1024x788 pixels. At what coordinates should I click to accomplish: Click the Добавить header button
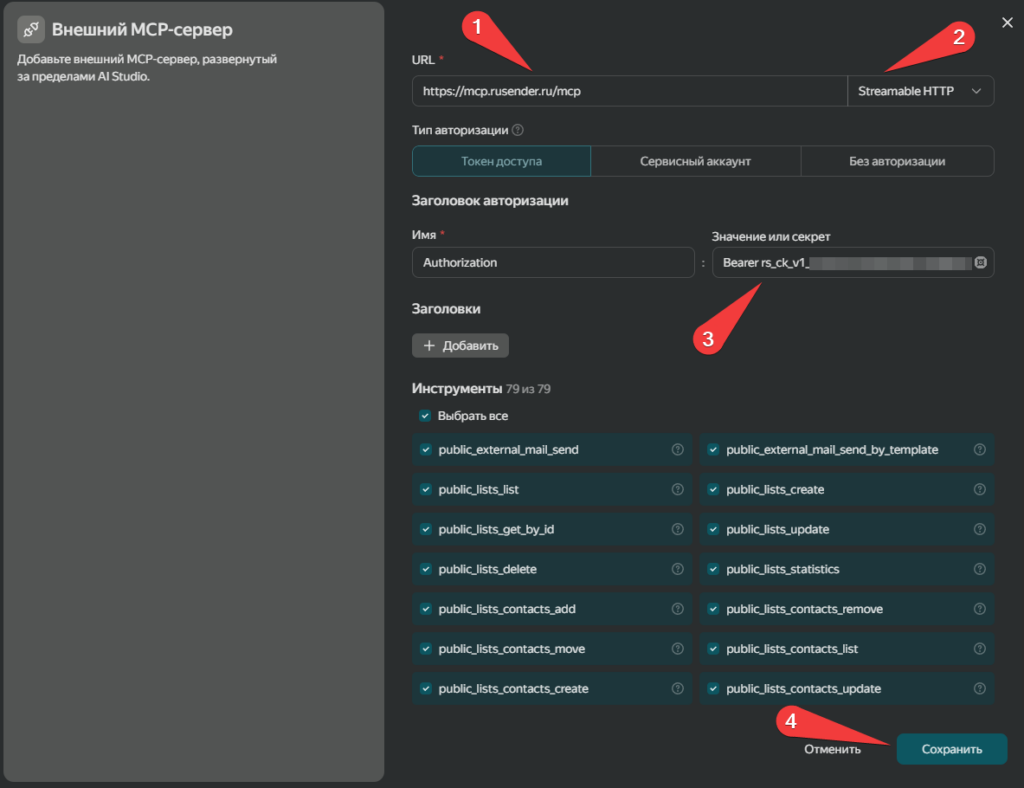(x=460, y=345)
